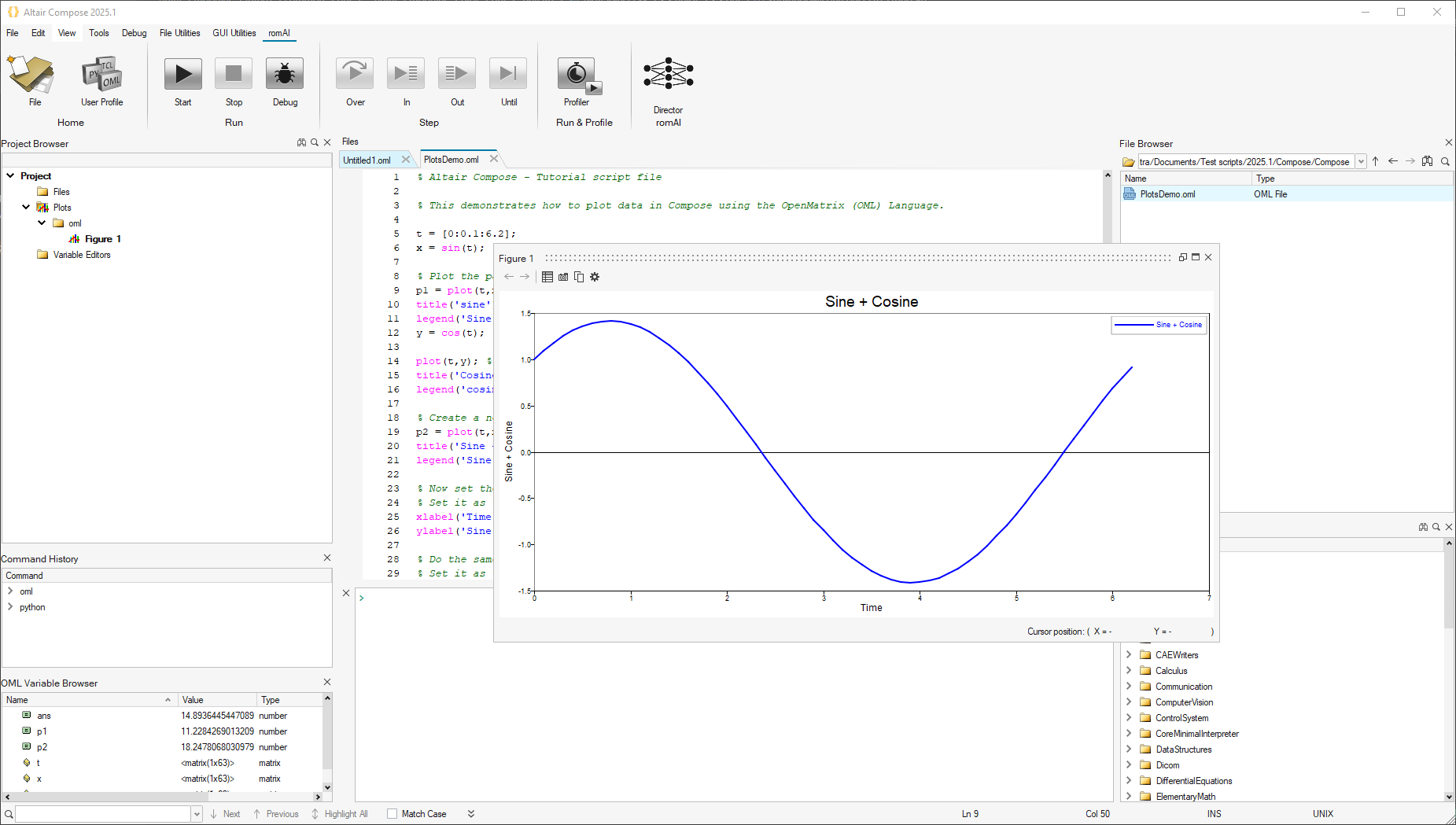Run the Profiler tool

point(578,75)
